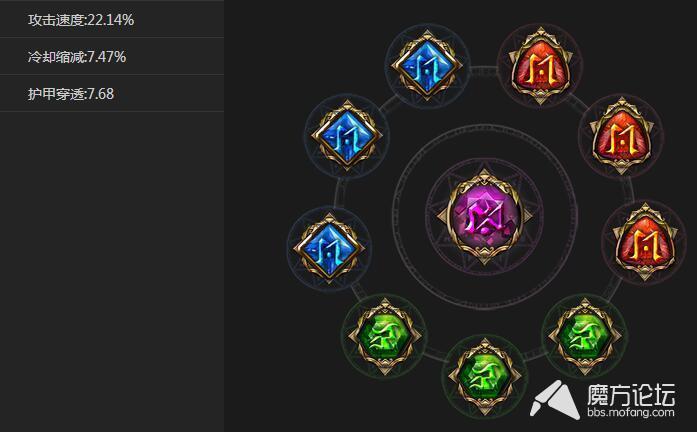Open the bbs.mofang.com watermark link
The width and height of the screenshot is (697, 432).
pos(630,412)
